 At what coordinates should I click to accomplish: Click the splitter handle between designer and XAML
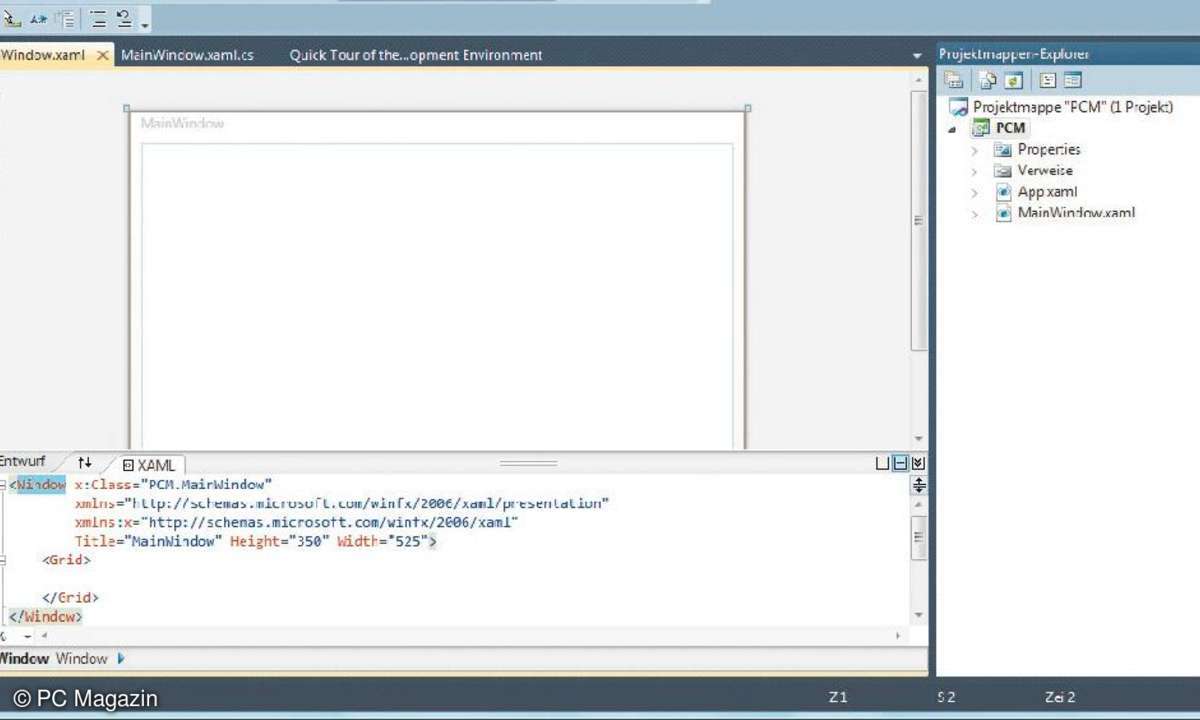coord(528,463)
